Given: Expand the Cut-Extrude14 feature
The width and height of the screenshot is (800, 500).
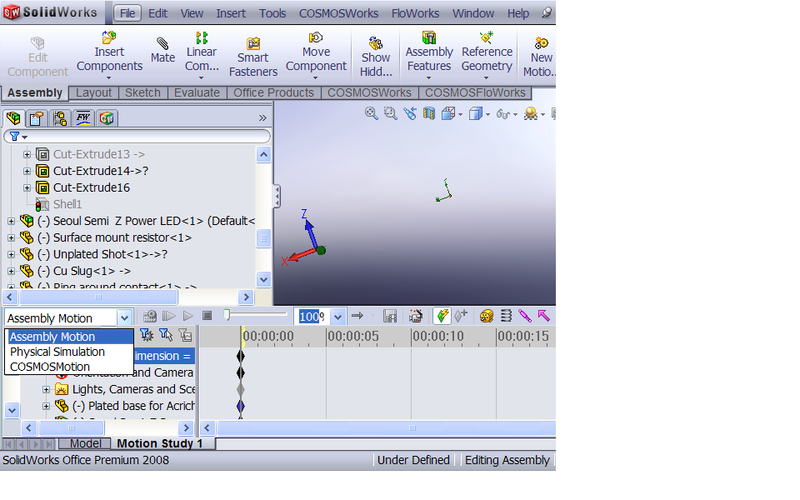Looking at the screenshot, I should tap(27, 171).
